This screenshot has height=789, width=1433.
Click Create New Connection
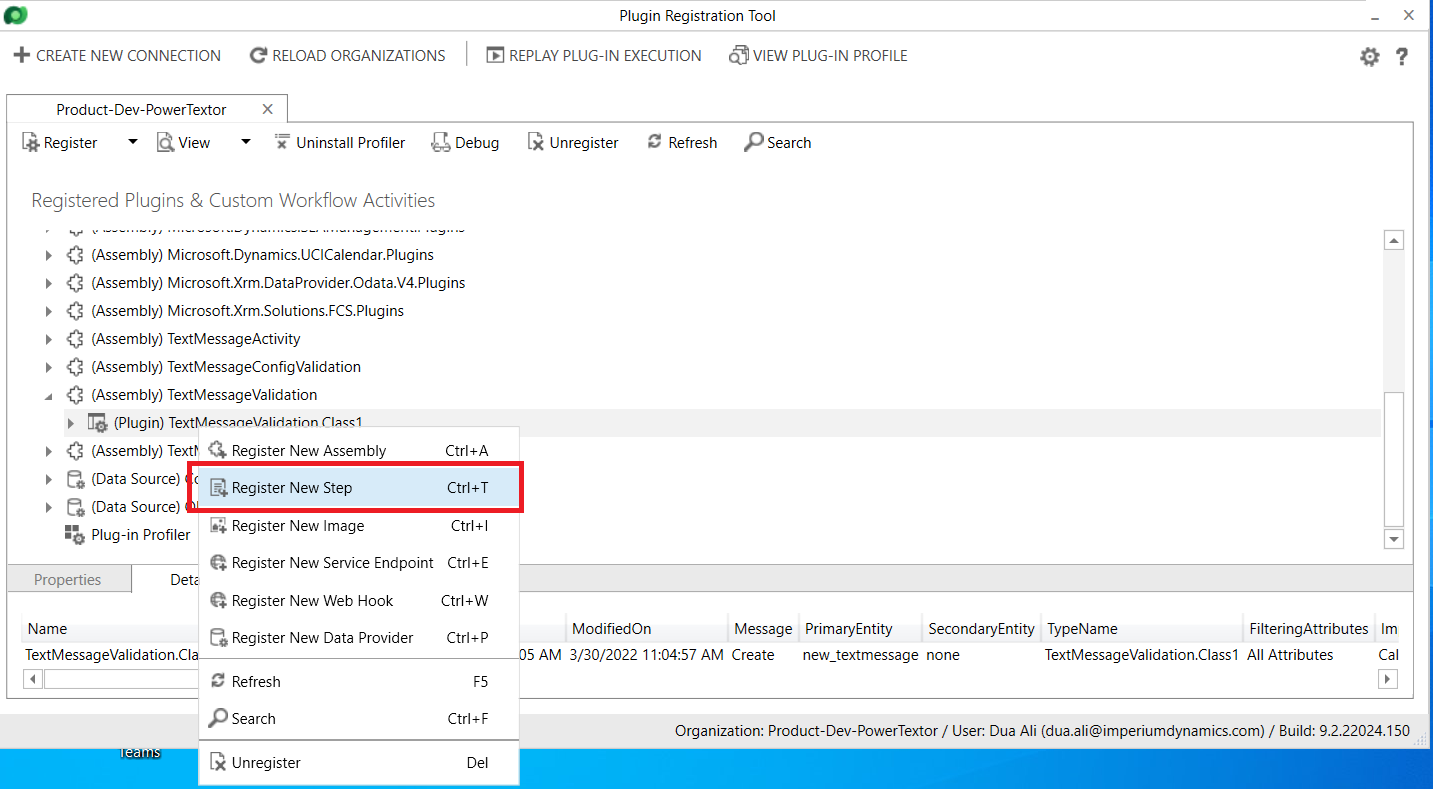point(117,56)
